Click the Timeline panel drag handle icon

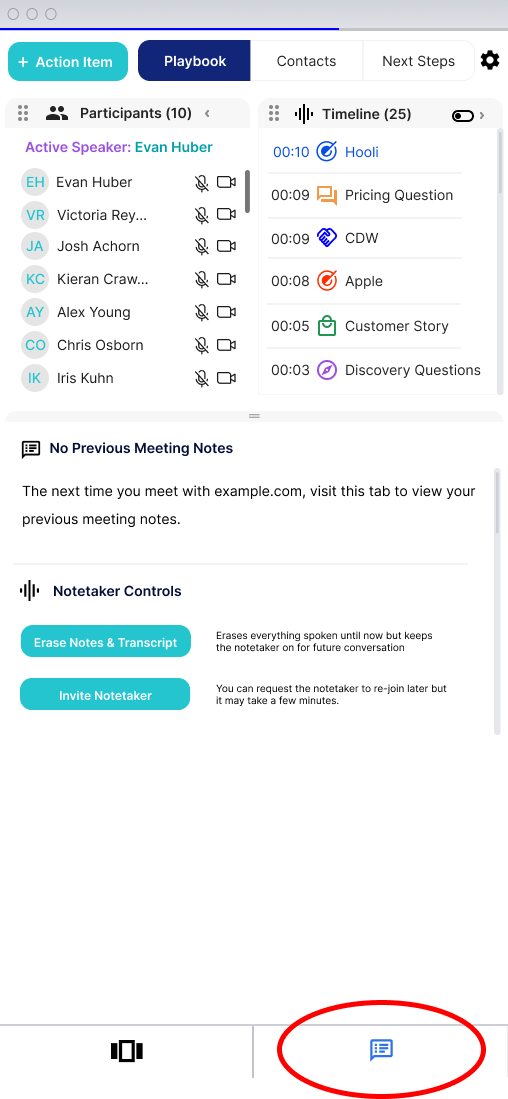point(274,113)
